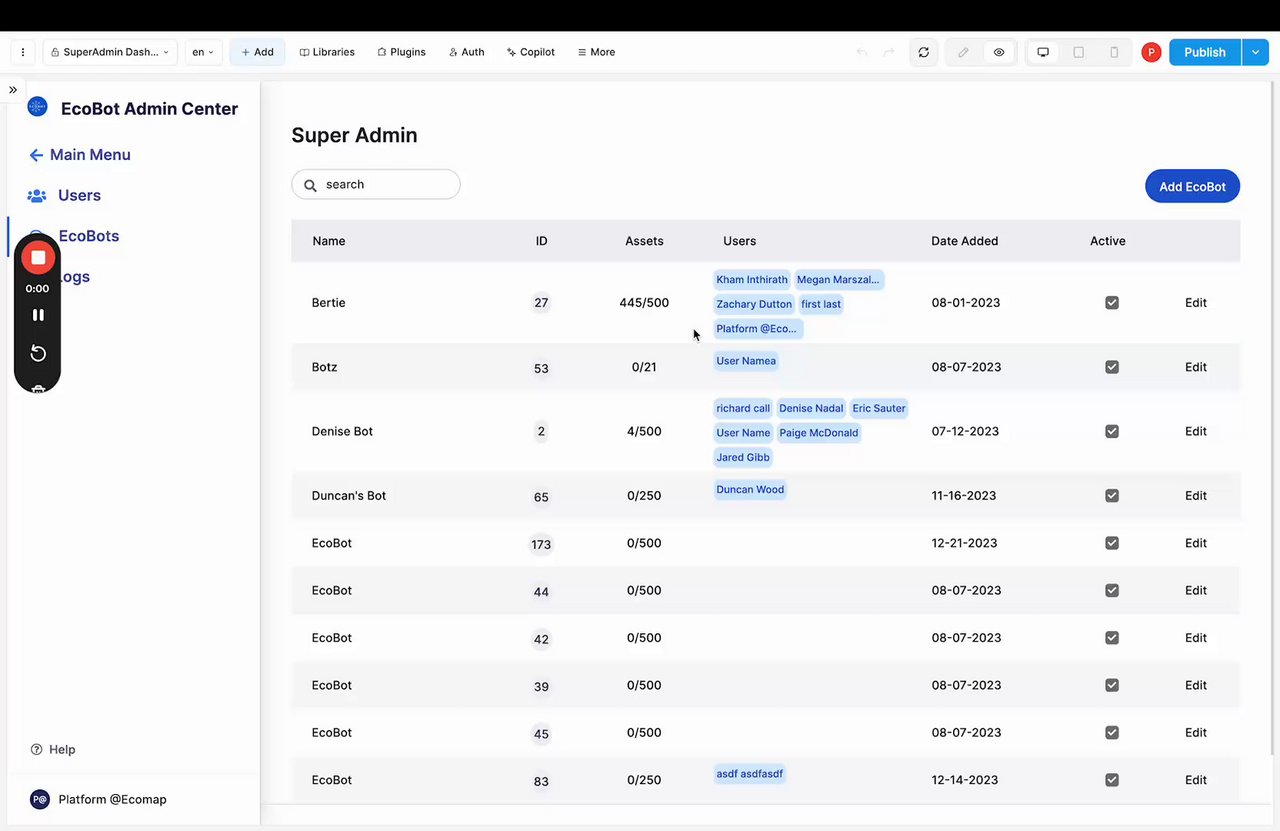Click Edit for Duncan's Bot row
The width and height of the screenshot is (1280, 831).
tap(1196, 495)
